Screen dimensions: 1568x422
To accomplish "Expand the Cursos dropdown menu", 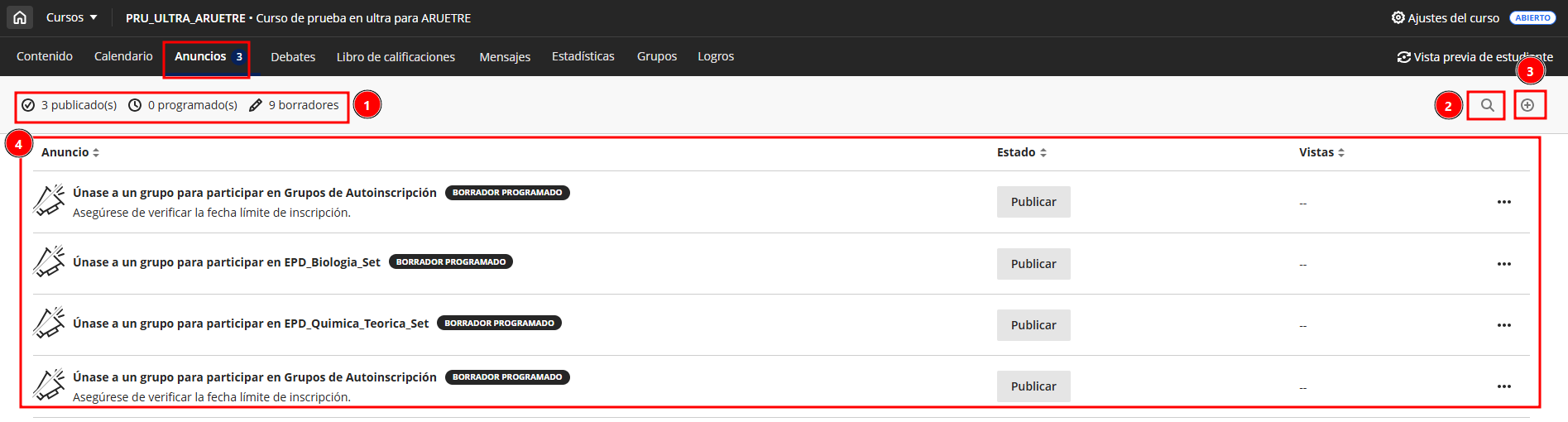I will 71,17.
